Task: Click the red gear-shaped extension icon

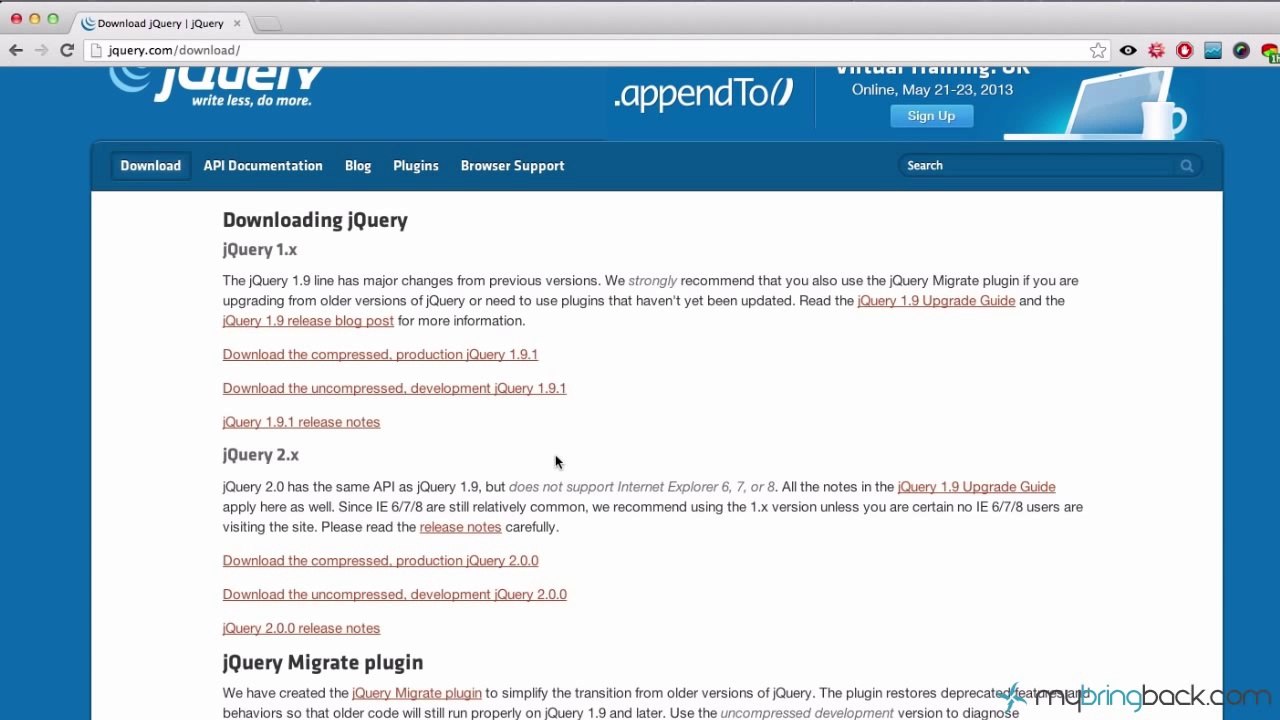Action: pos(1157,50)
